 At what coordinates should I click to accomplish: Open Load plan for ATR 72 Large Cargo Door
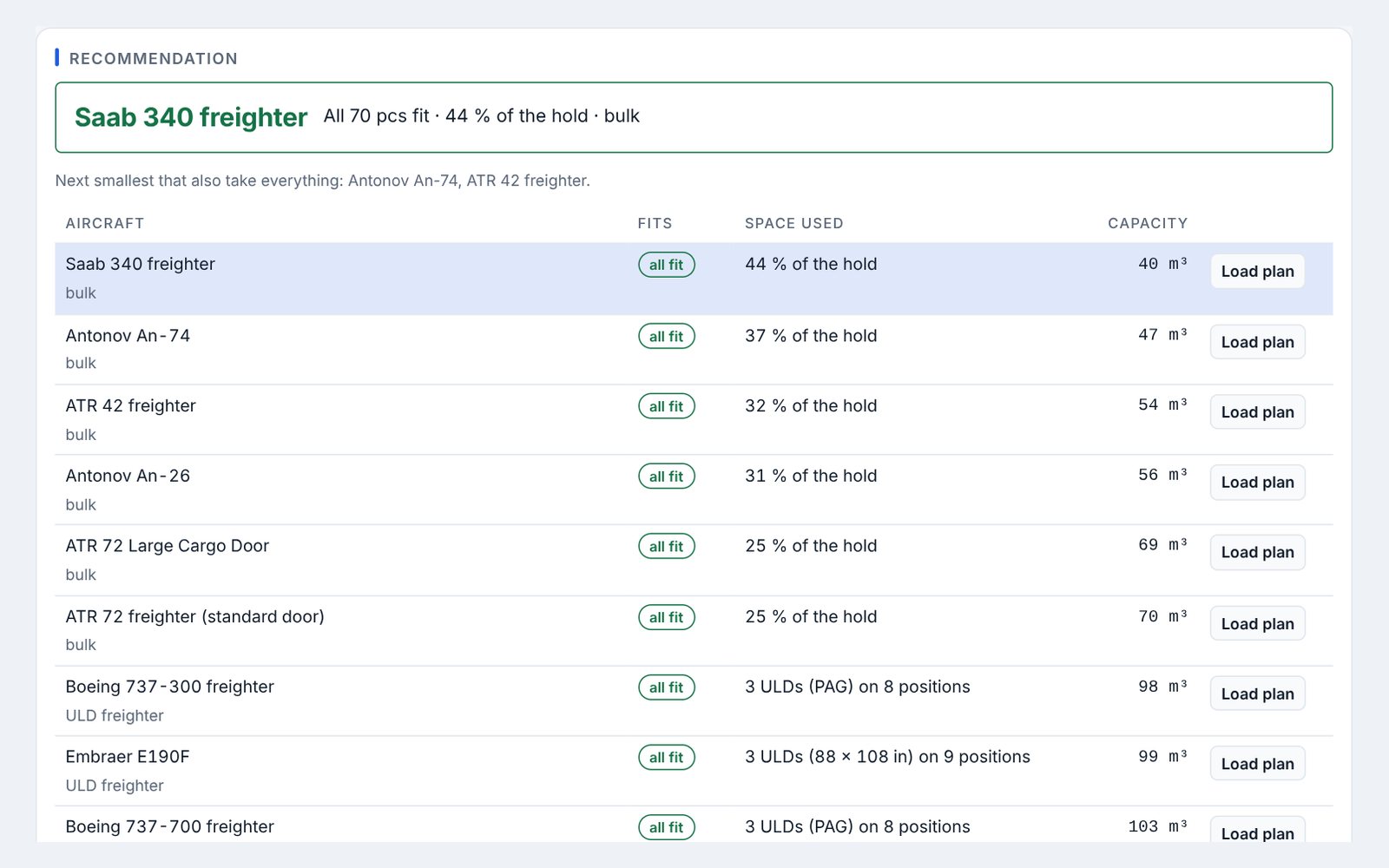pyautogui.click(x=1257, y=553)
